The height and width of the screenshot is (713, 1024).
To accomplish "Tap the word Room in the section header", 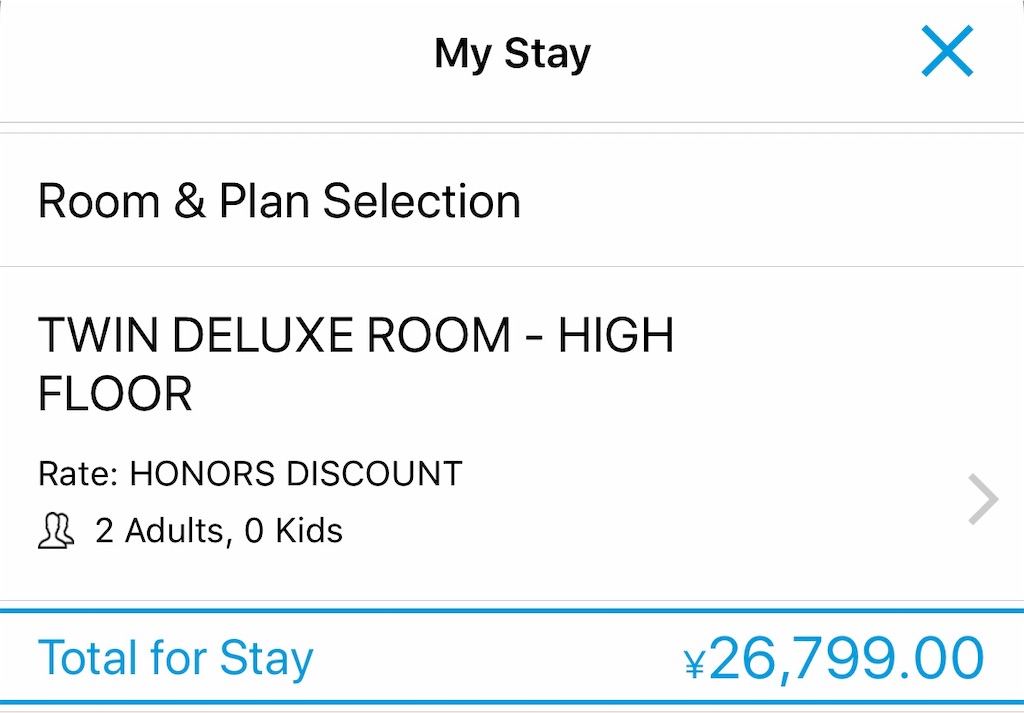I will click(99, 200).
